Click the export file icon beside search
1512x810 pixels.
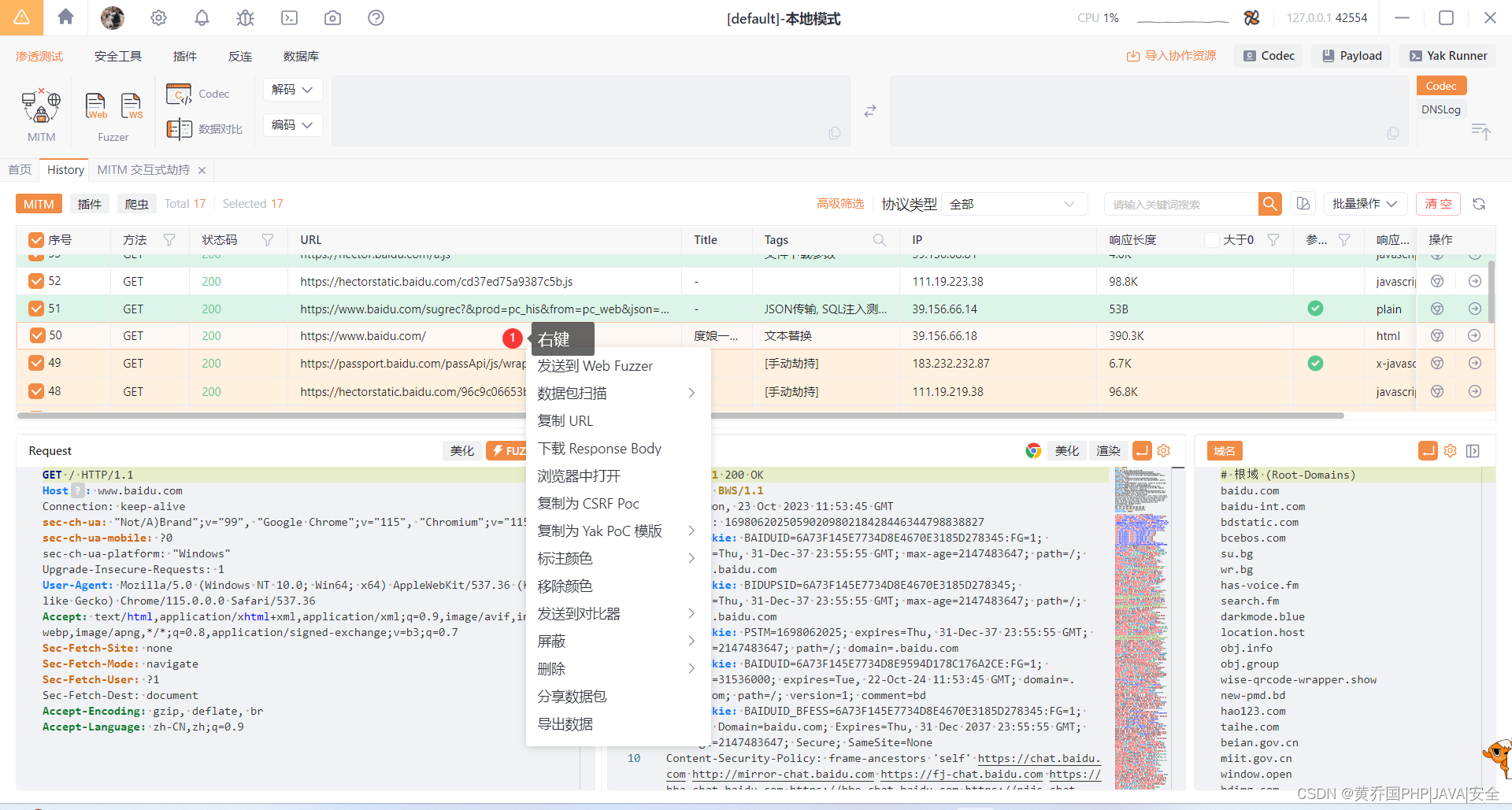(x=1303, y=204)
